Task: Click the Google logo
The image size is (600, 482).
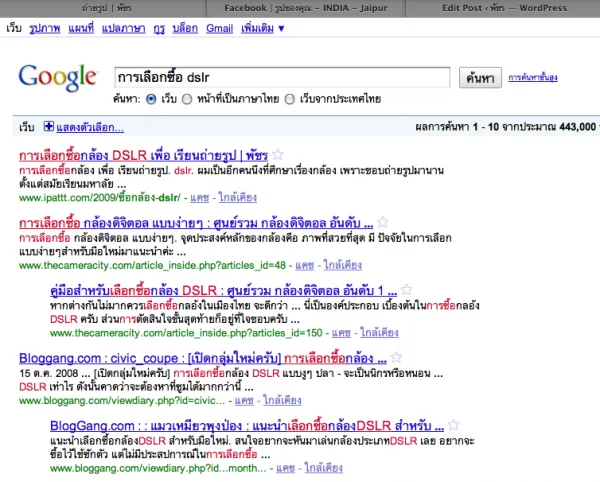Action: tap(58, 78)
